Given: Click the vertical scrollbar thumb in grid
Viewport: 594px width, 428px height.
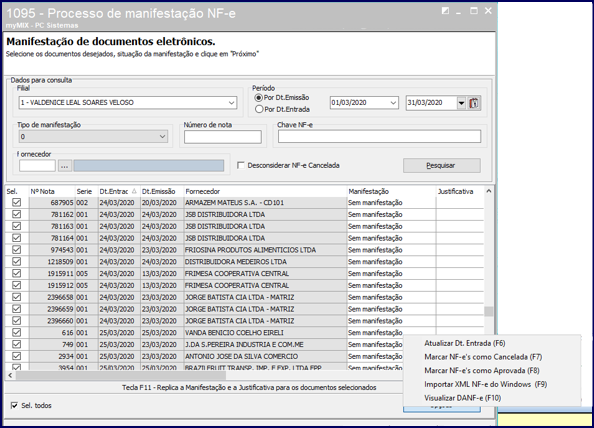Looking at the screenshot, I should pos(489,311).
